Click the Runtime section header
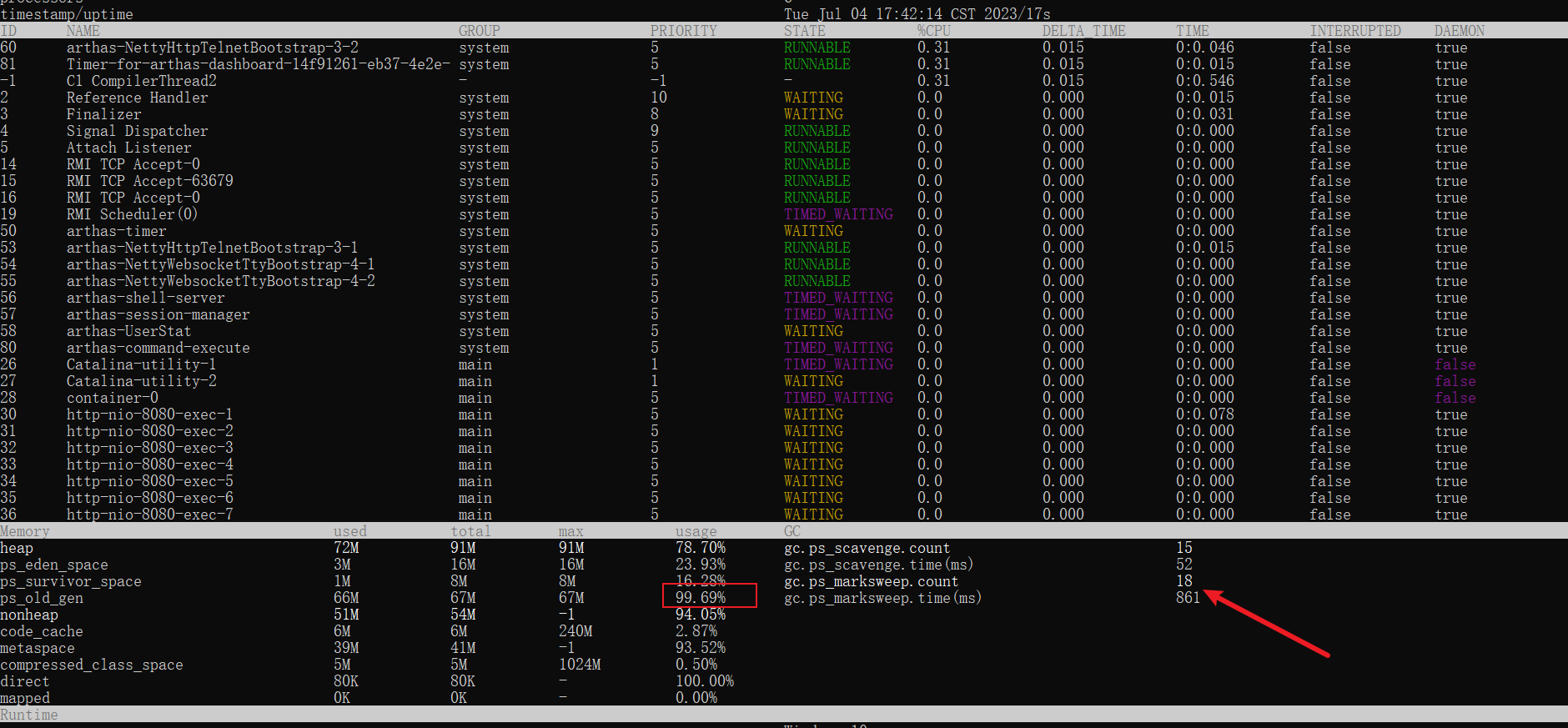This screenshot has height=728, width=1568. point(29,715)
